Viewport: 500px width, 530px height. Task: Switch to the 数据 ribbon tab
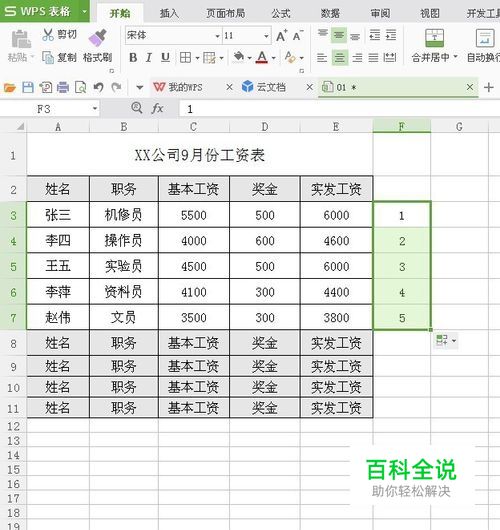[x=330, y=13]
